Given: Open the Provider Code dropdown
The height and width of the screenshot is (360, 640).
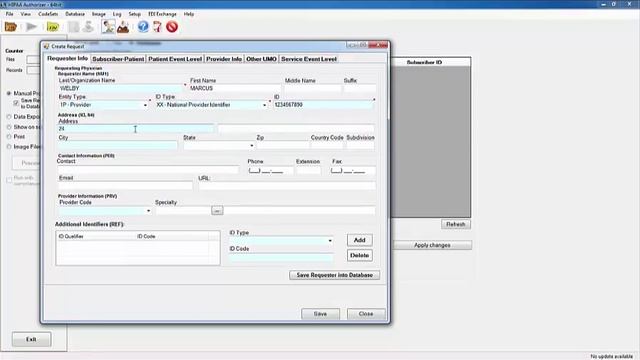Looking at the screenshot, I should pos(149,211).
